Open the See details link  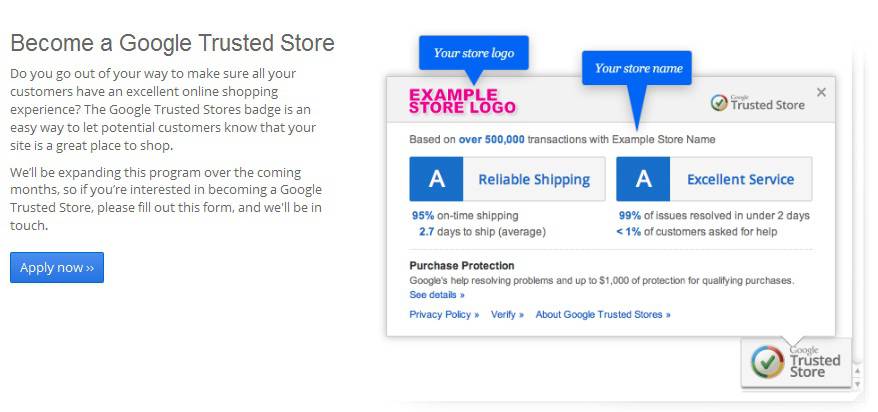click(x=437, y=294)
